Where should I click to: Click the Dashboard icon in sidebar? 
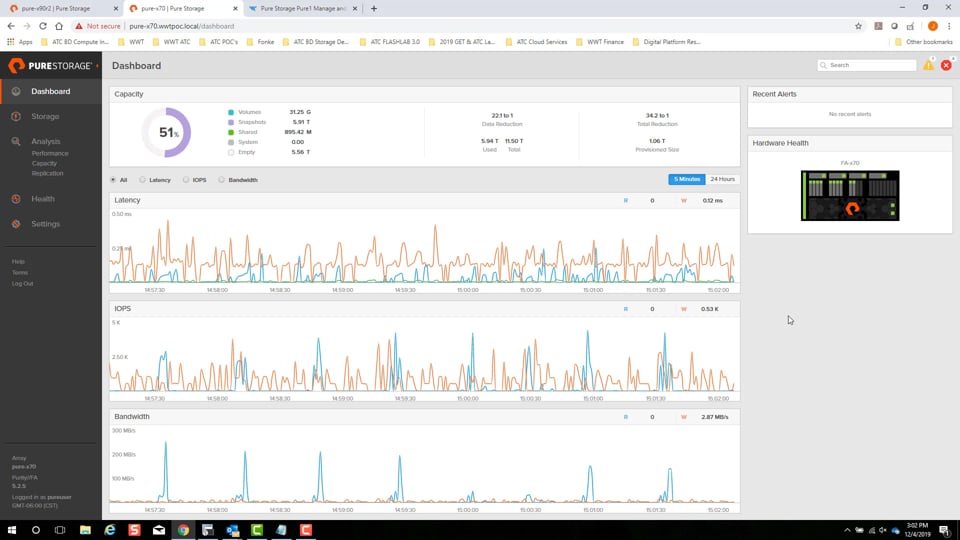(16, 91)
